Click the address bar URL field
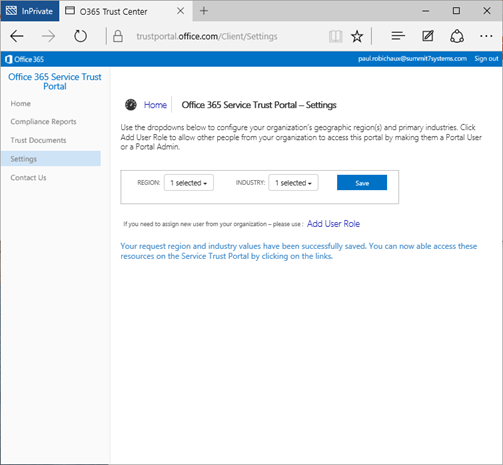Screen dimensions: 503x465 point(207,36)
